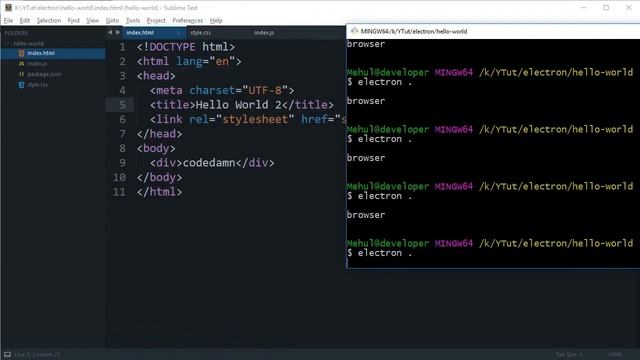Switch to the index.html tab

[x=140, y=33]
